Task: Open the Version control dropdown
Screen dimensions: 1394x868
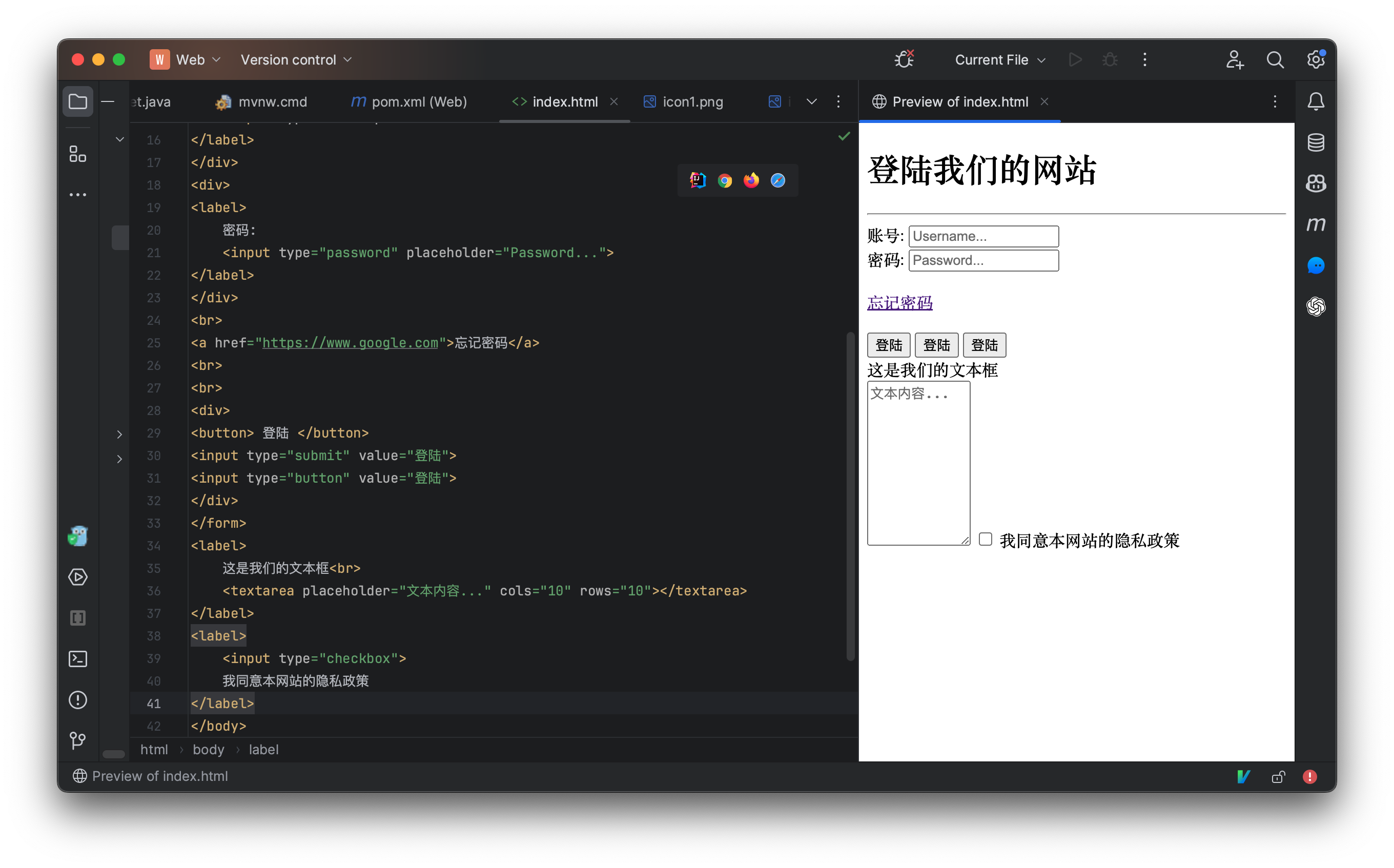Action: [296, 59]
